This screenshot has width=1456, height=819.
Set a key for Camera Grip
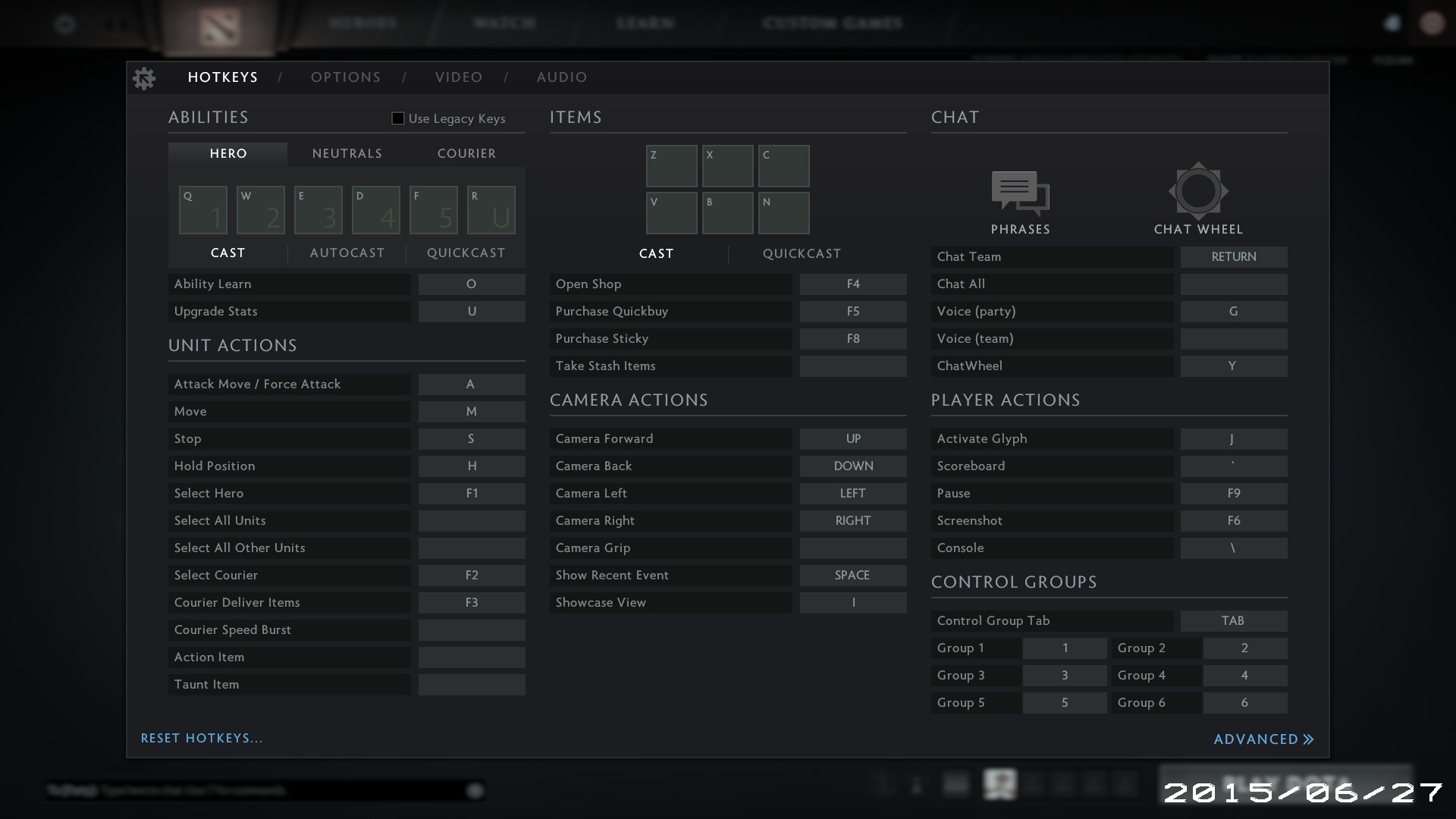point(853,548)
